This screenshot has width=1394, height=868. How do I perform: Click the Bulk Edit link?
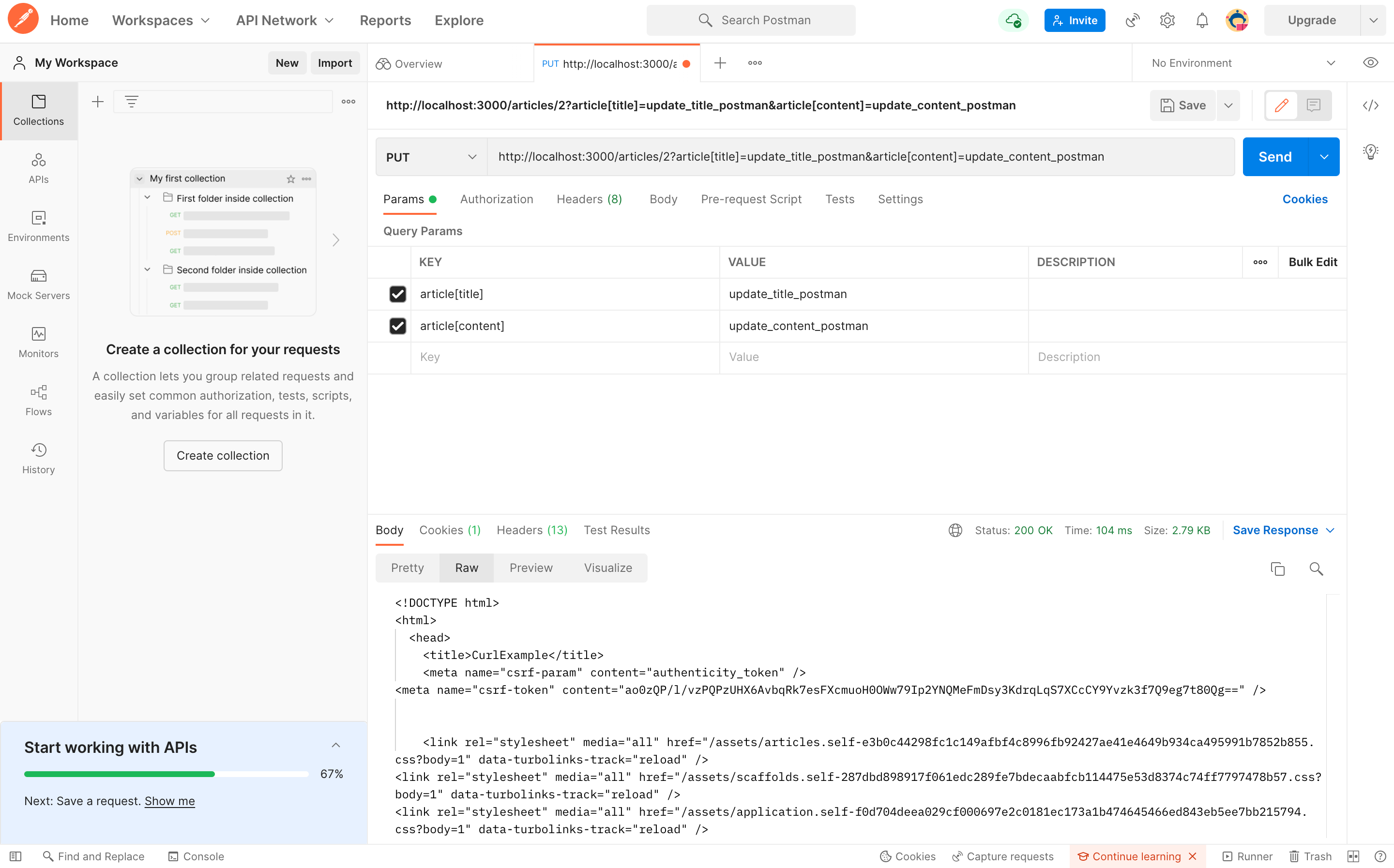[1313, 262]
